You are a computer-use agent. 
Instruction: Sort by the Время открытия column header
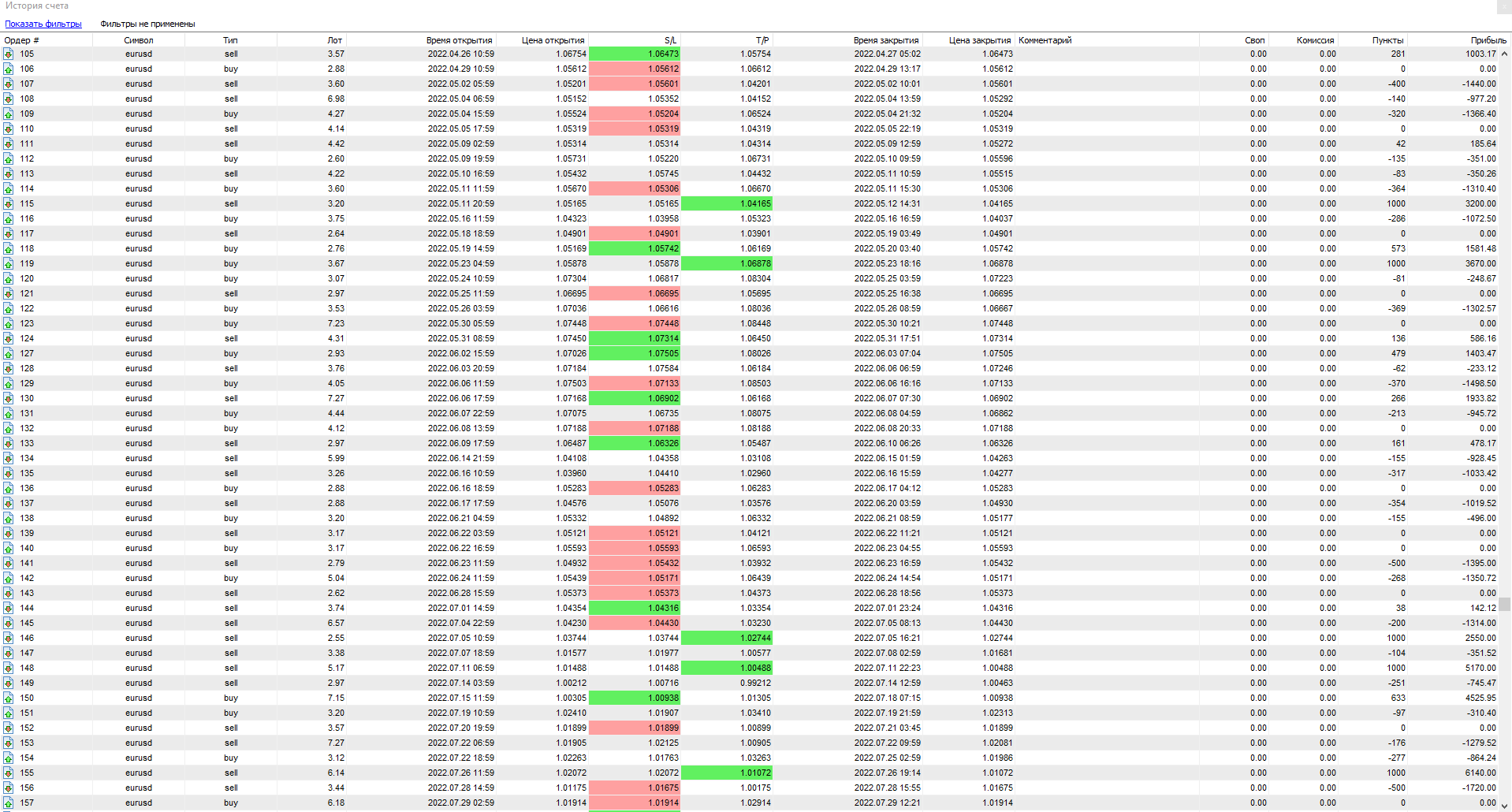459,40
